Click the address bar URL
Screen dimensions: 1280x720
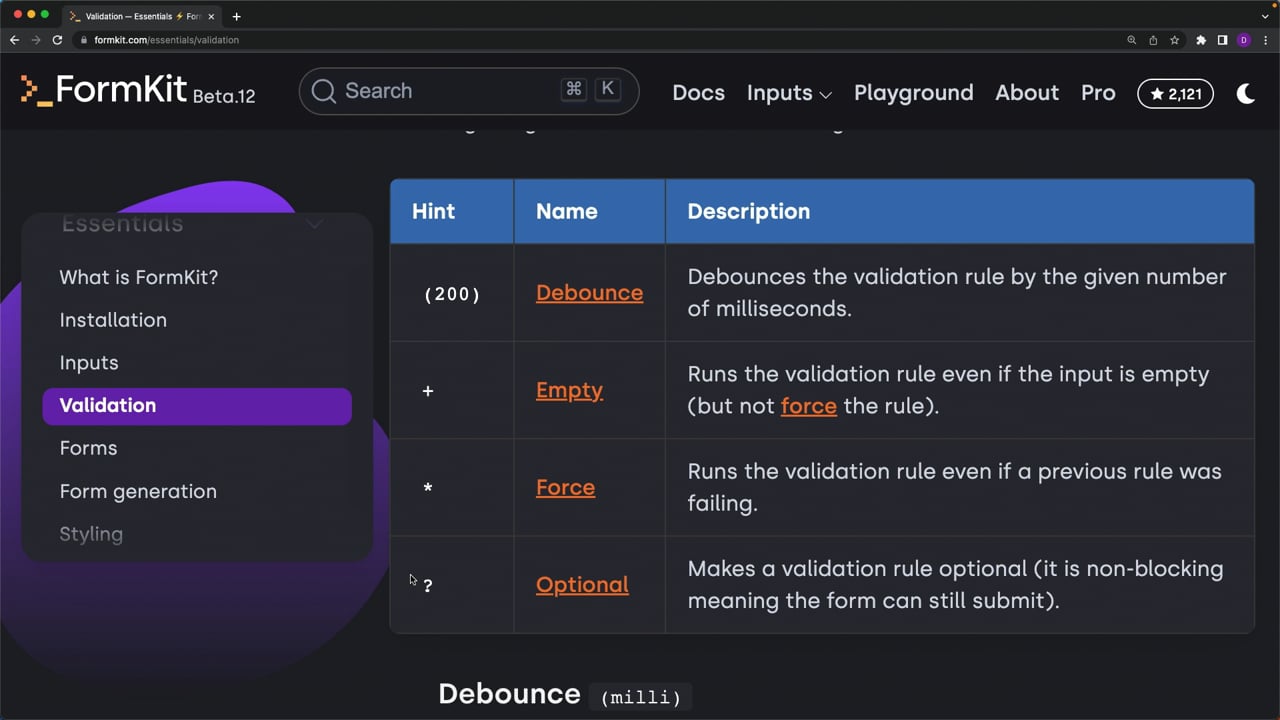pyautogui.click(x=167, y=40)
